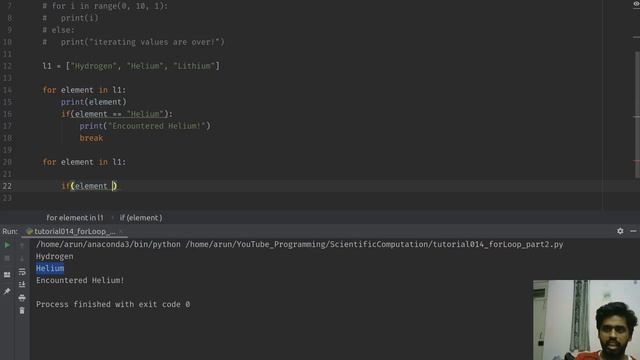
Task: Click the Restore Layout icon in Run panel
Action: [x=7, y=275]
